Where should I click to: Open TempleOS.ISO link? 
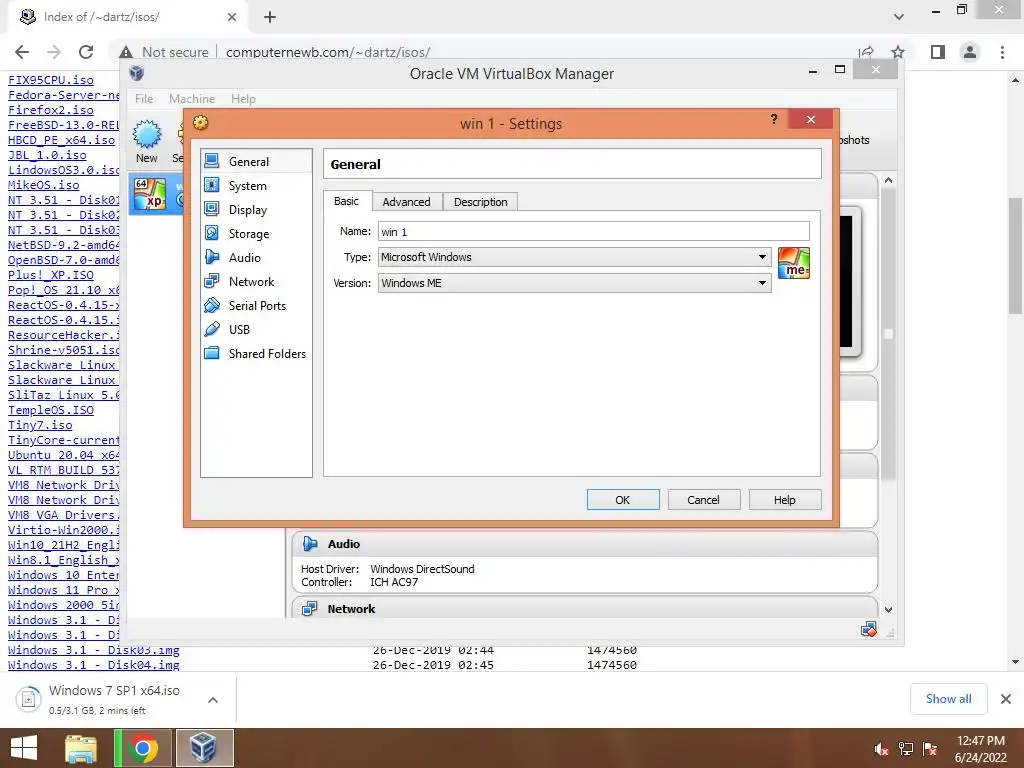pos(51,410)
